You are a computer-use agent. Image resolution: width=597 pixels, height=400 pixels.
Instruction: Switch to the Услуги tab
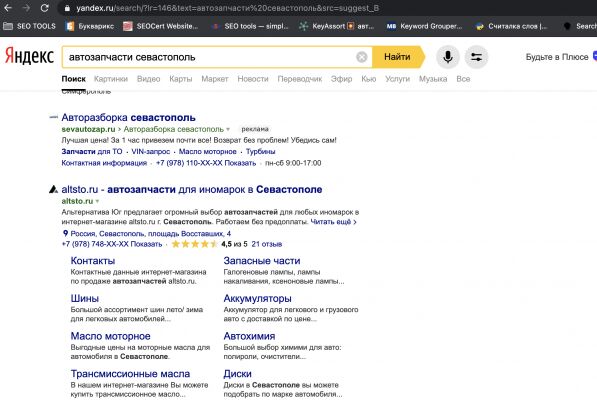397,79
